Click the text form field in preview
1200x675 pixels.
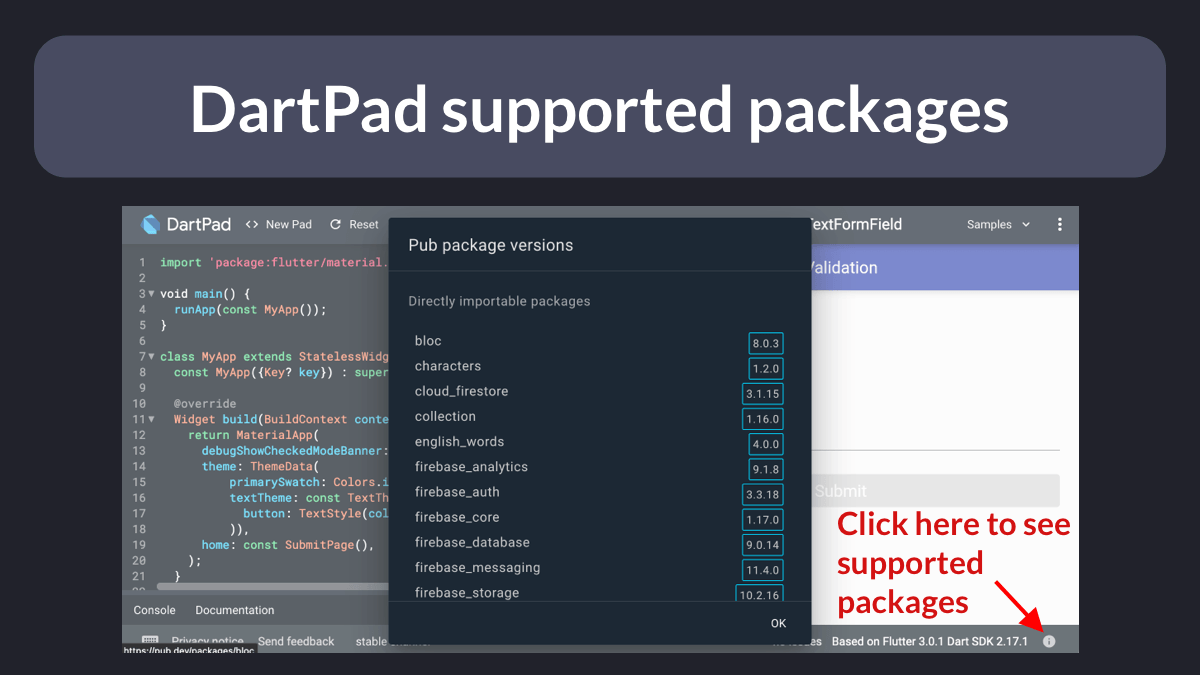point(934,432)
